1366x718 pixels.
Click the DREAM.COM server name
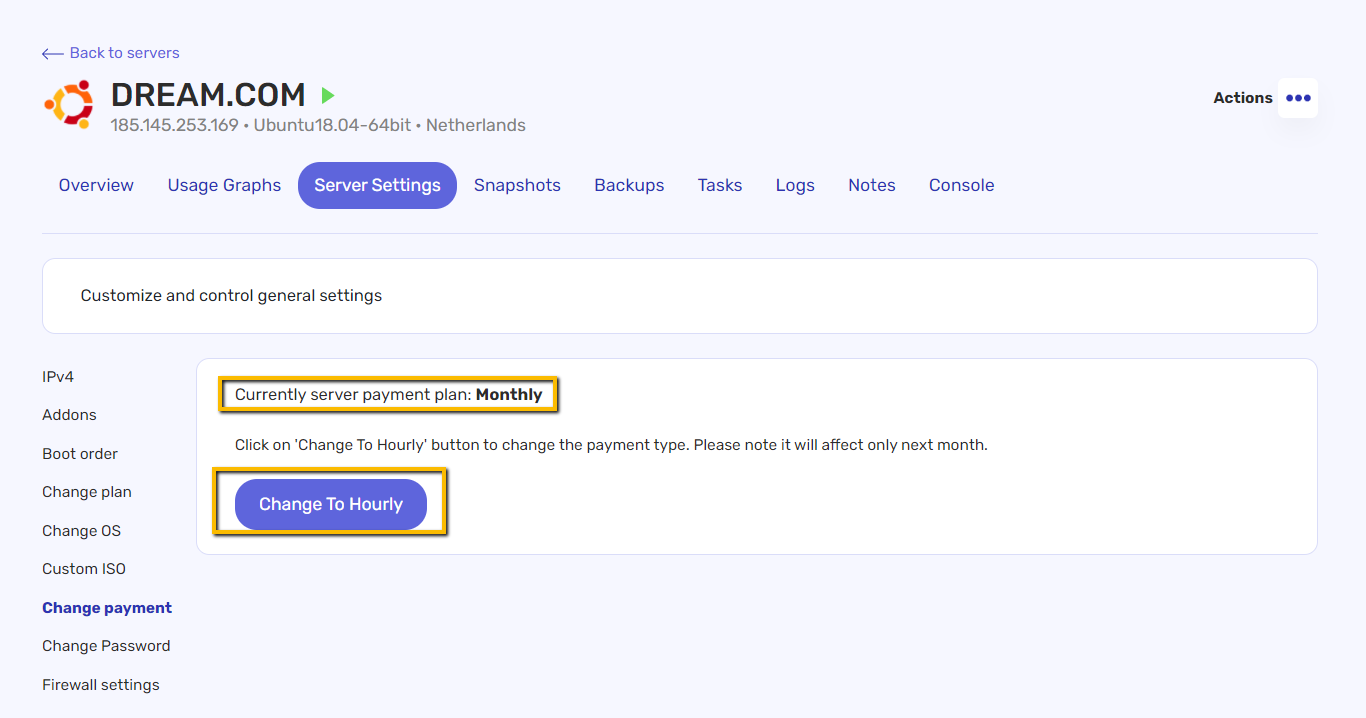208,95
